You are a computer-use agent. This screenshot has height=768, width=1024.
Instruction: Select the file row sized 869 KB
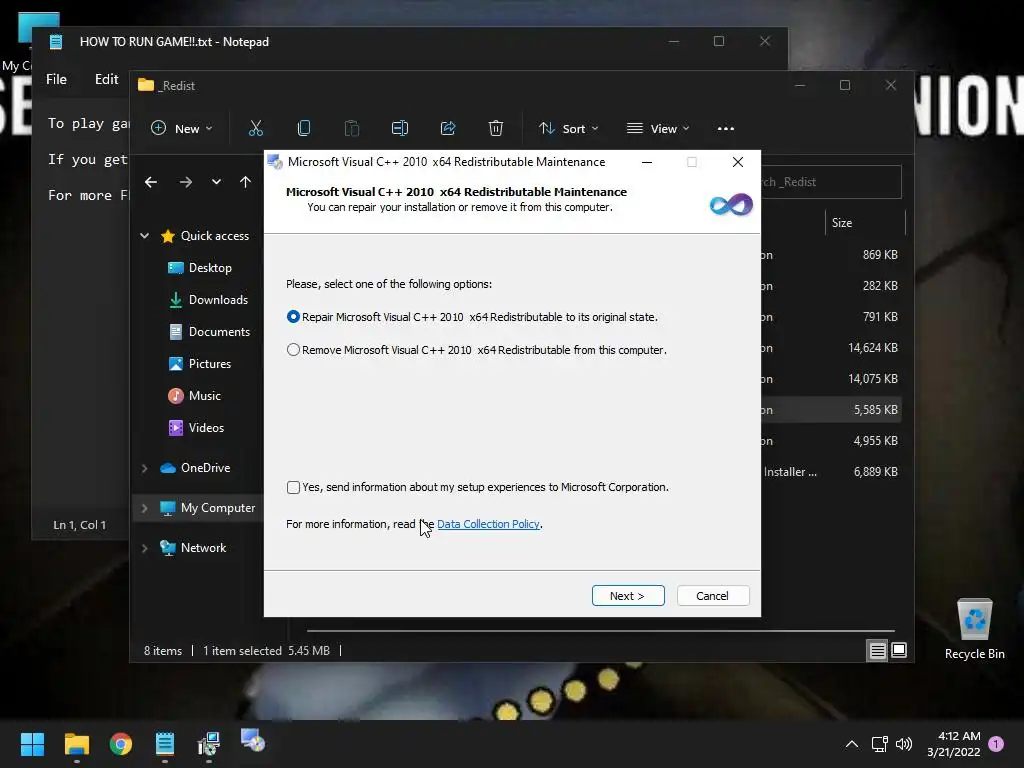(x=831, y=255)
